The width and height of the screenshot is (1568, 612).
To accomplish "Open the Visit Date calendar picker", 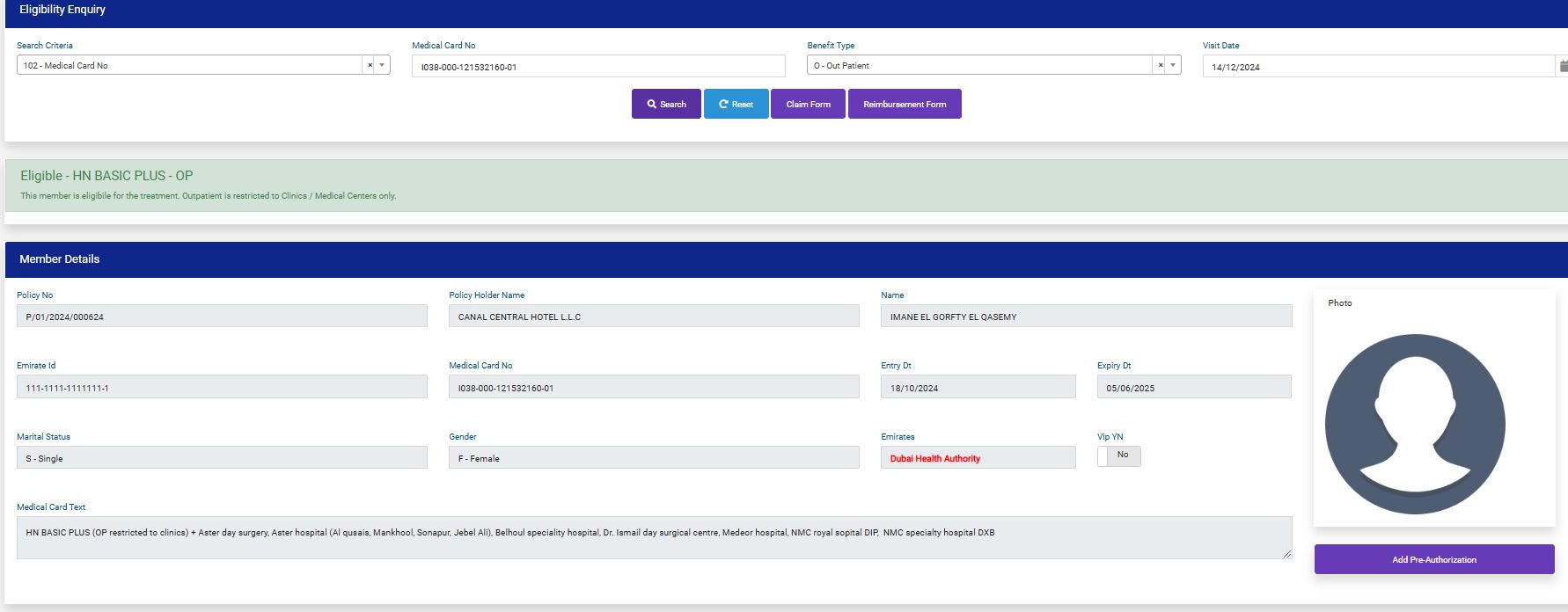I will [x=1563, y=66].
